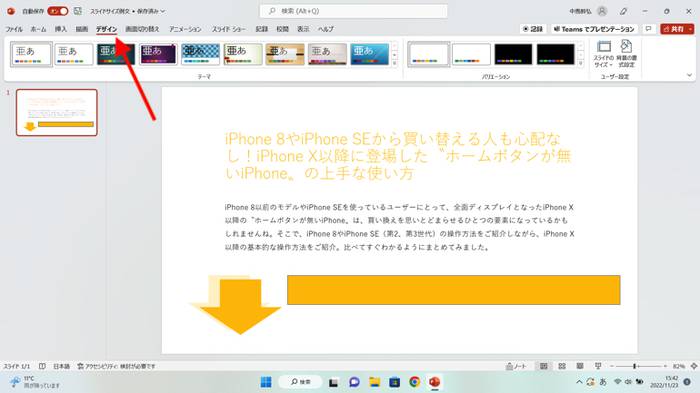Select the second black variant thumbnail
The image size is (700, 393).
coord(555,54)
